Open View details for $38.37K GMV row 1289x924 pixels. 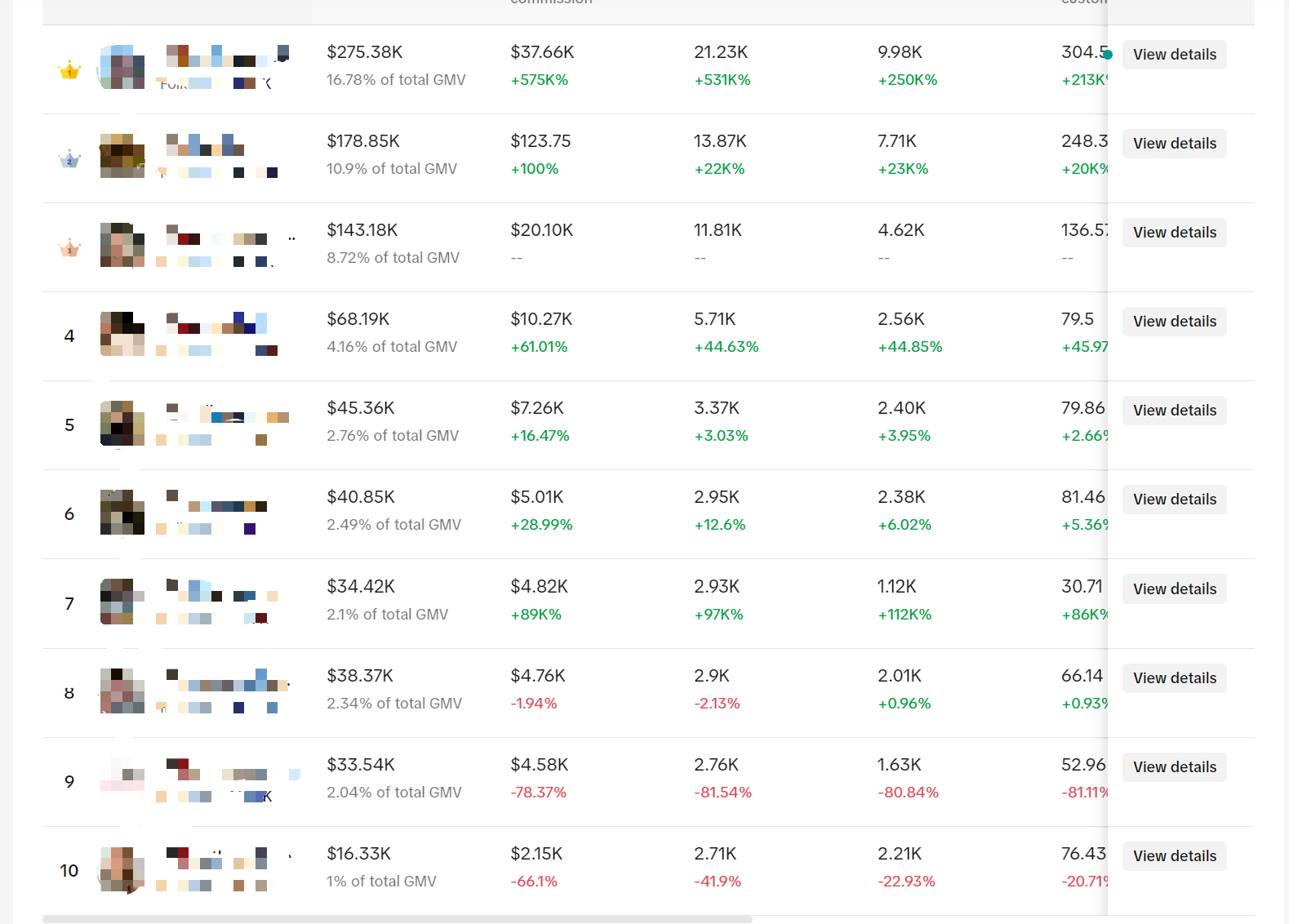tap(1174, 678)
